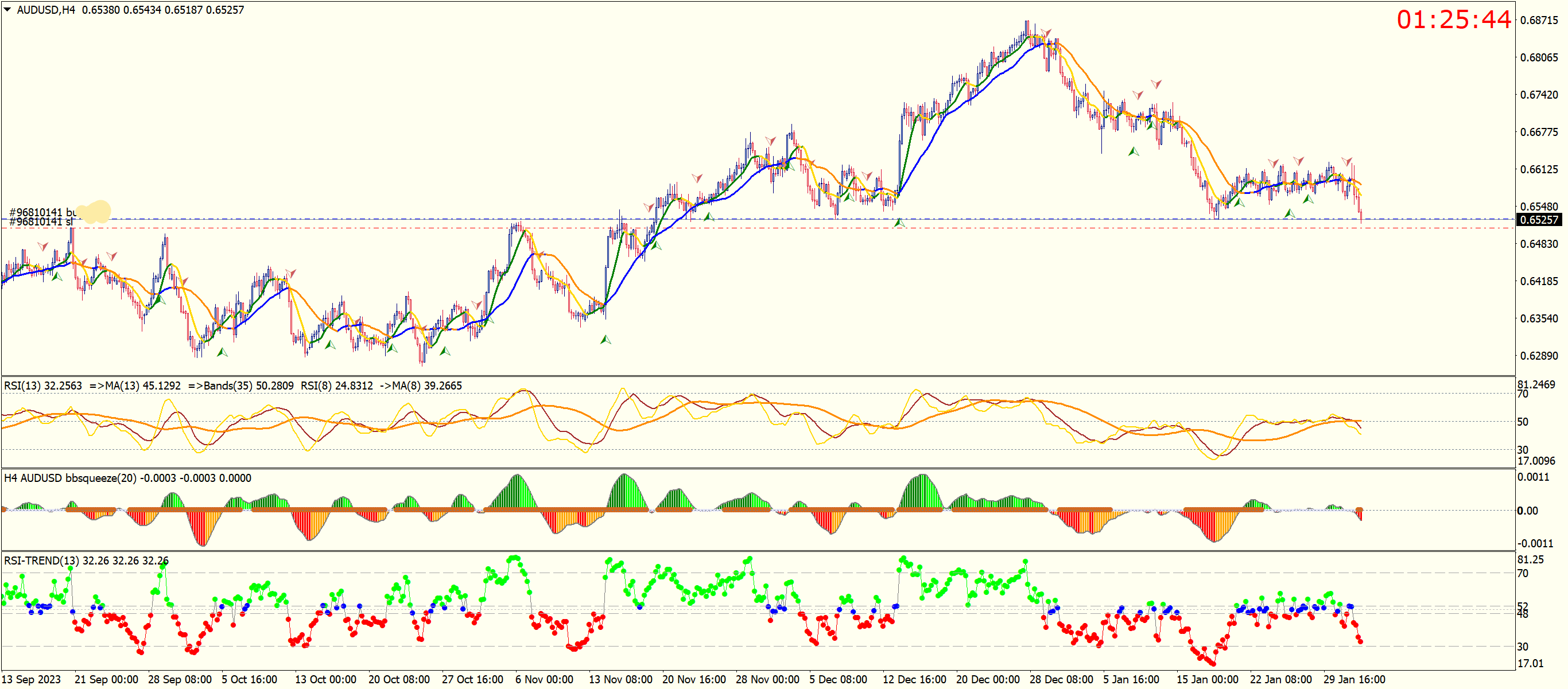Image resolution: width=1568 pixels, height=689 pixels.
Task: Click the leftmost red sell arrow above September candles
Action: tap(42, 247)
